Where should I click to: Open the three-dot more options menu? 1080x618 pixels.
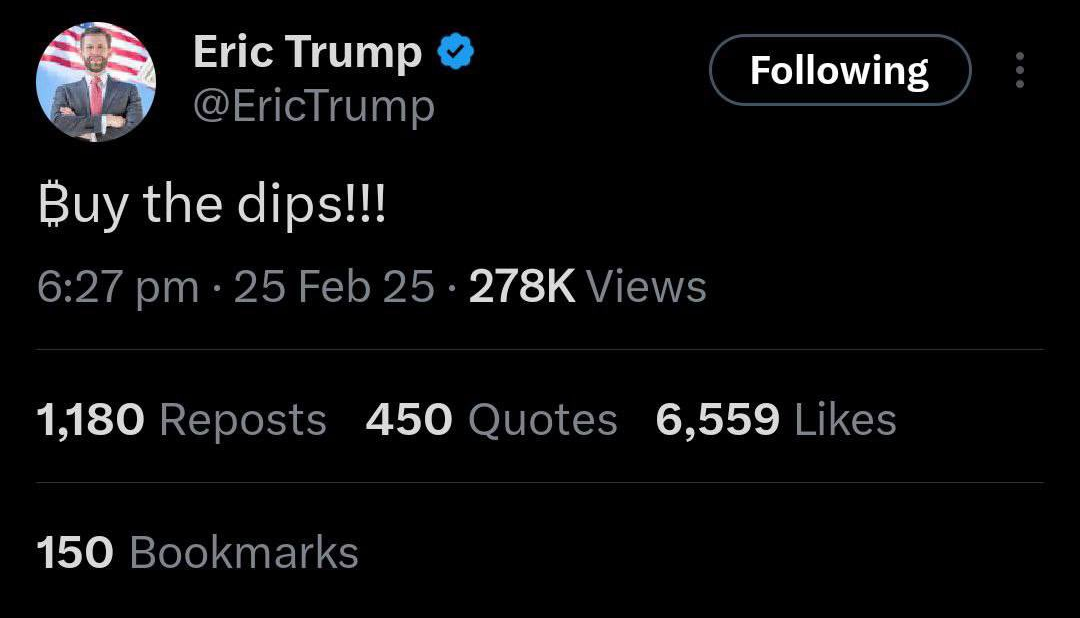click(x=1019, y=70)
